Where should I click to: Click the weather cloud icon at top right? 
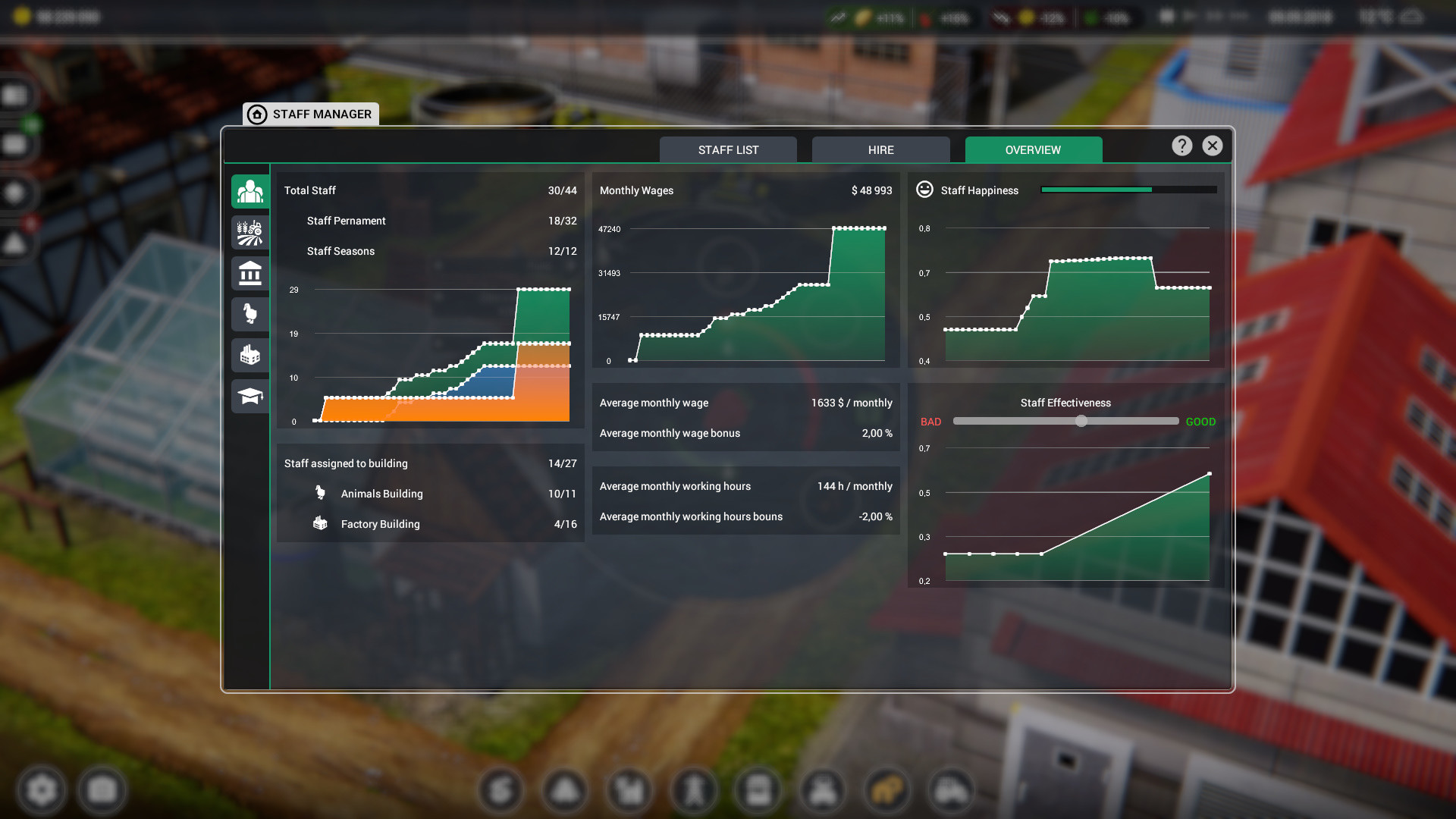tap(1413, 17)
